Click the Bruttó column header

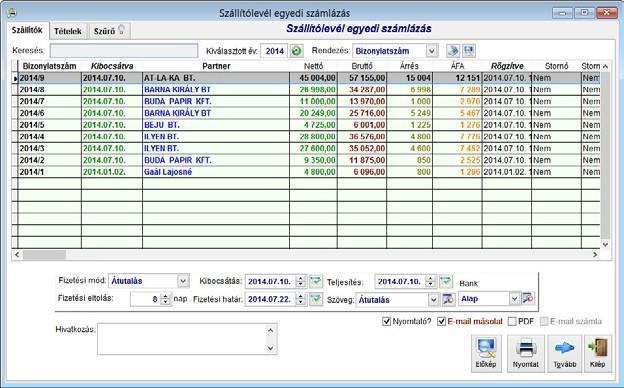[362, 66]
